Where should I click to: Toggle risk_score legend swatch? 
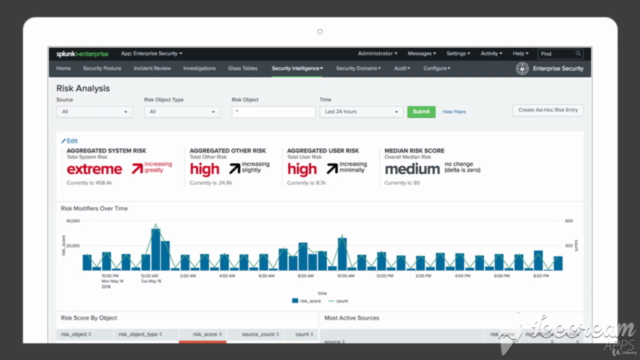tap(295, 301)
